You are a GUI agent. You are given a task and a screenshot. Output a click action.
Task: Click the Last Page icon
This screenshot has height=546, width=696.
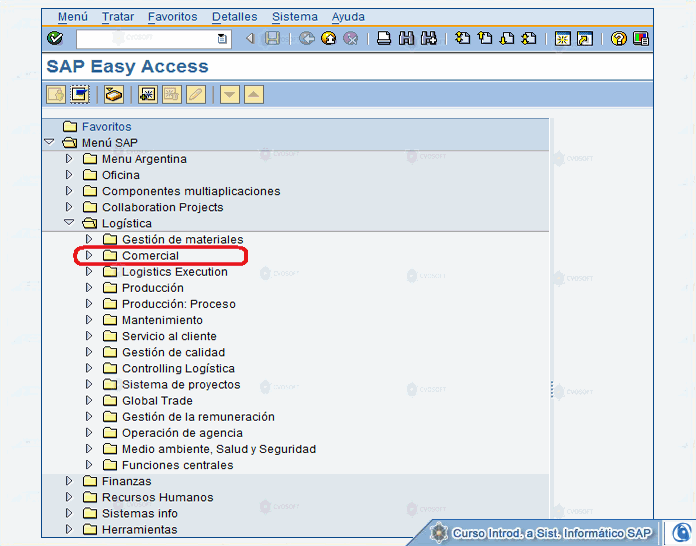[x=529, y=38]
